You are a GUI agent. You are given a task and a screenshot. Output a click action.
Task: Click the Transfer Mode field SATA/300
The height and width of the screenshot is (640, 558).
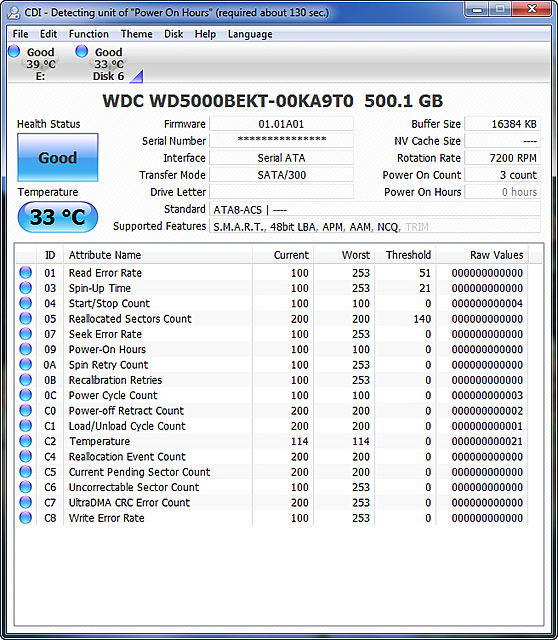pyautogui.click(x=281, y=175)
